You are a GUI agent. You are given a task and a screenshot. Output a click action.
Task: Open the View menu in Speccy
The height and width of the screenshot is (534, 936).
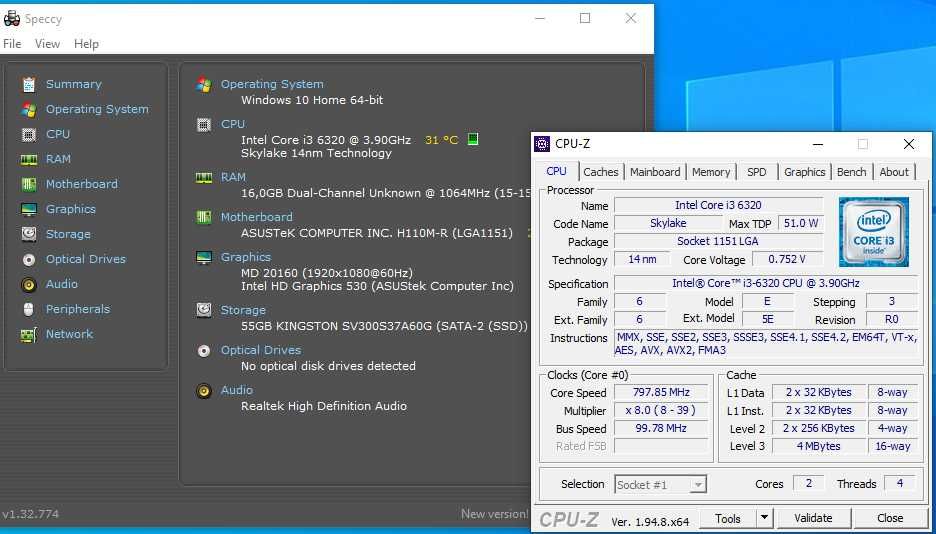tap(47, 44)
